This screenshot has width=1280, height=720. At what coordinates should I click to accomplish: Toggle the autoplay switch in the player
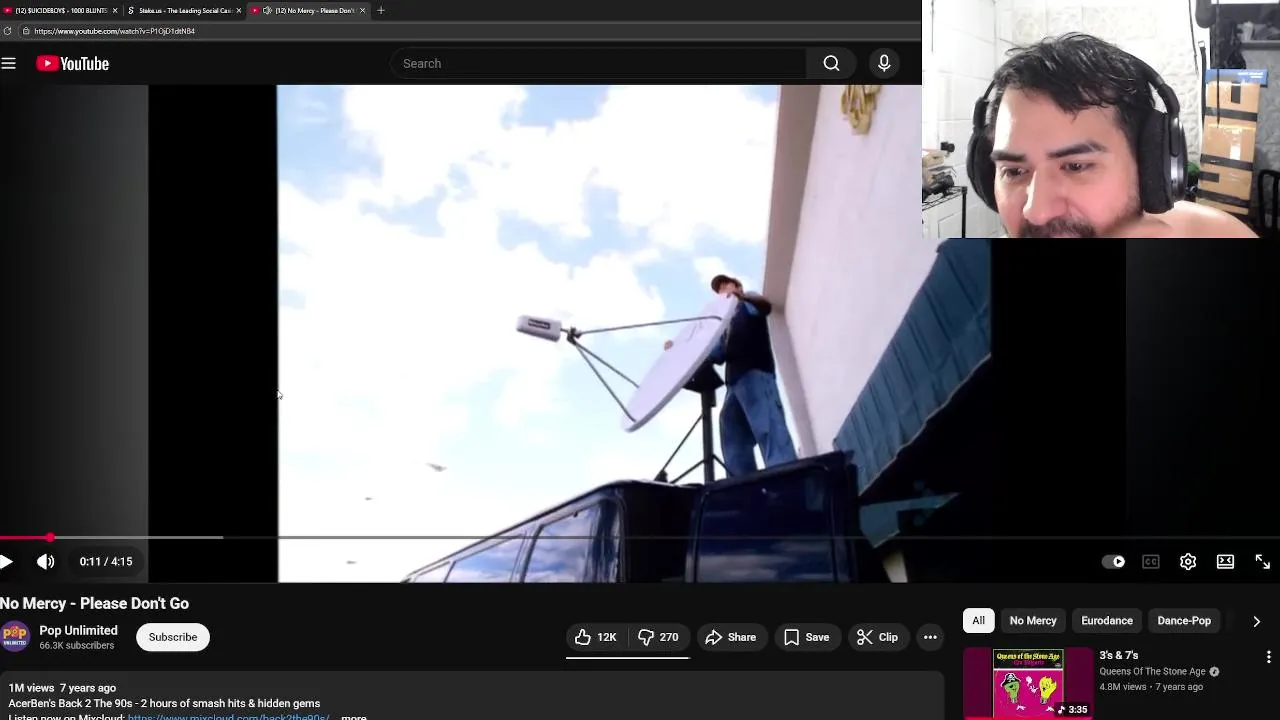click(x=1113, y=562)
